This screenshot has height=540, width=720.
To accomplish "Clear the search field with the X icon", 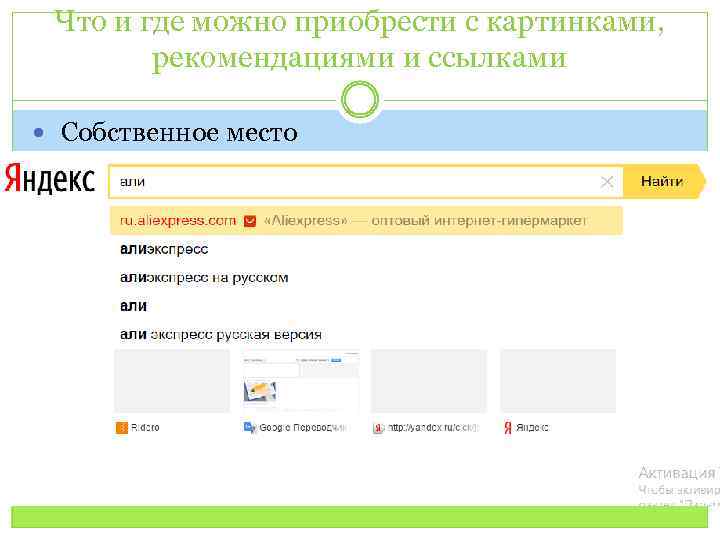I will pyautogui.click(x=607, y=182).
